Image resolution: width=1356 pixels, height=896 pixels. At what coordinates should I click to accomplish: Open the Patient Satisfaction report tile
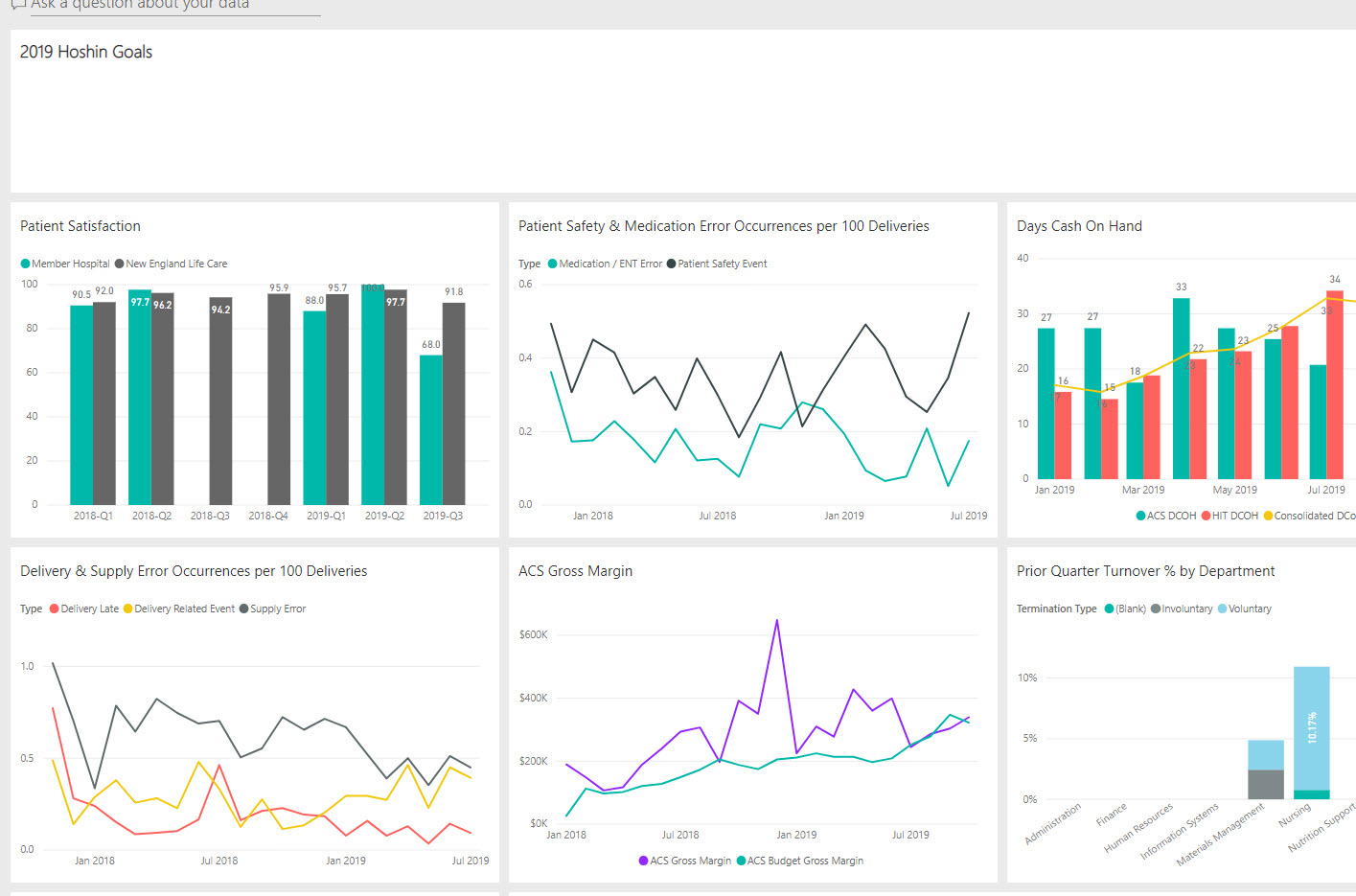point(80,225)
